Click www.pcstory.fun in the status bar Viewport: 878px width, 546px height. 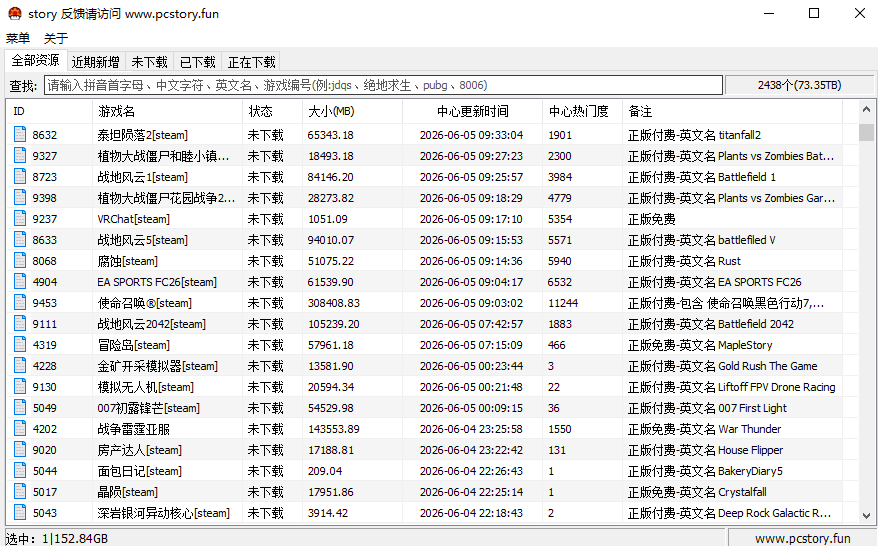point(802,538)
